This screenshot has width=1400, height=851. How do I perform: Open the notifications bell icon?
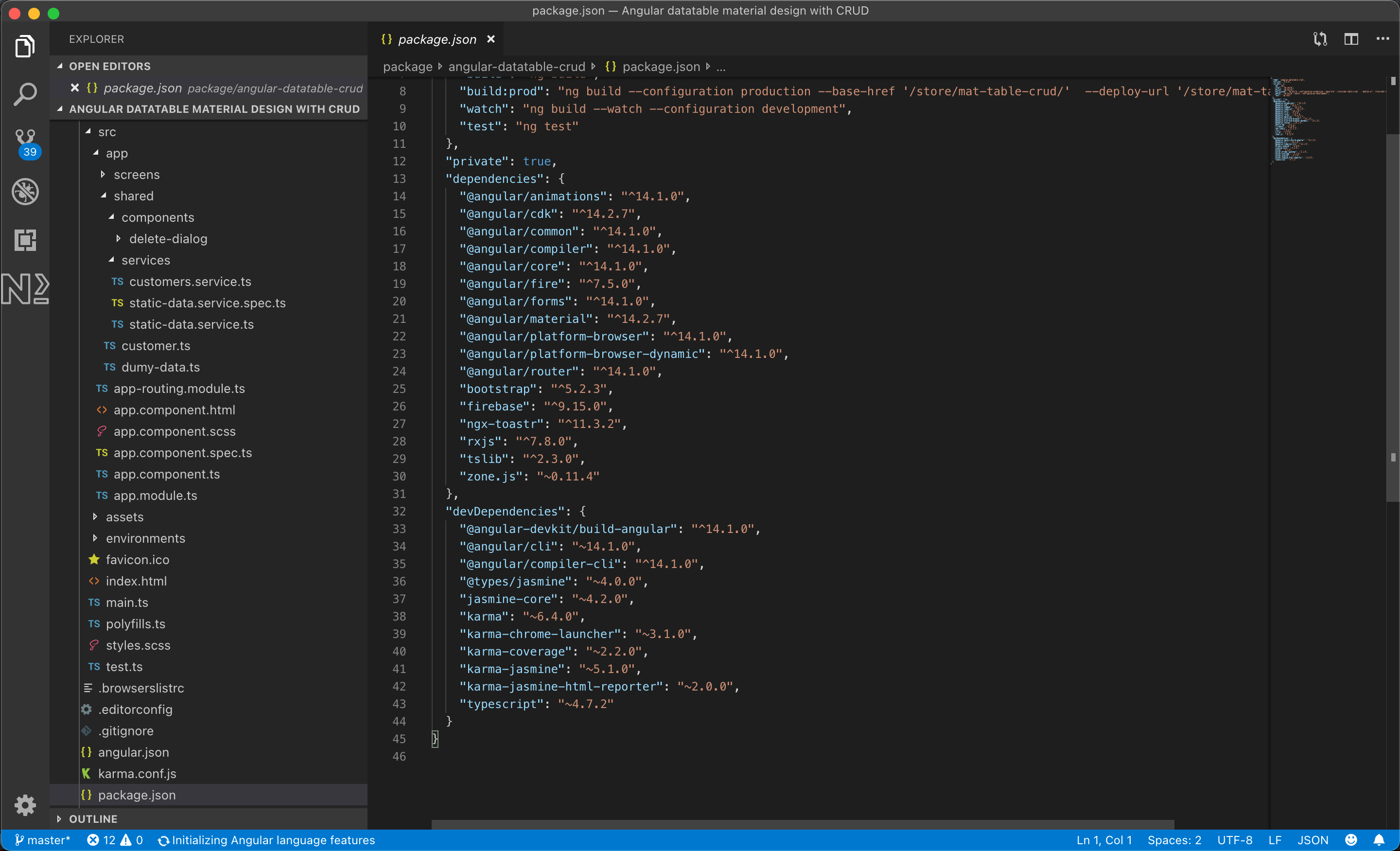tap(1379, 840)
